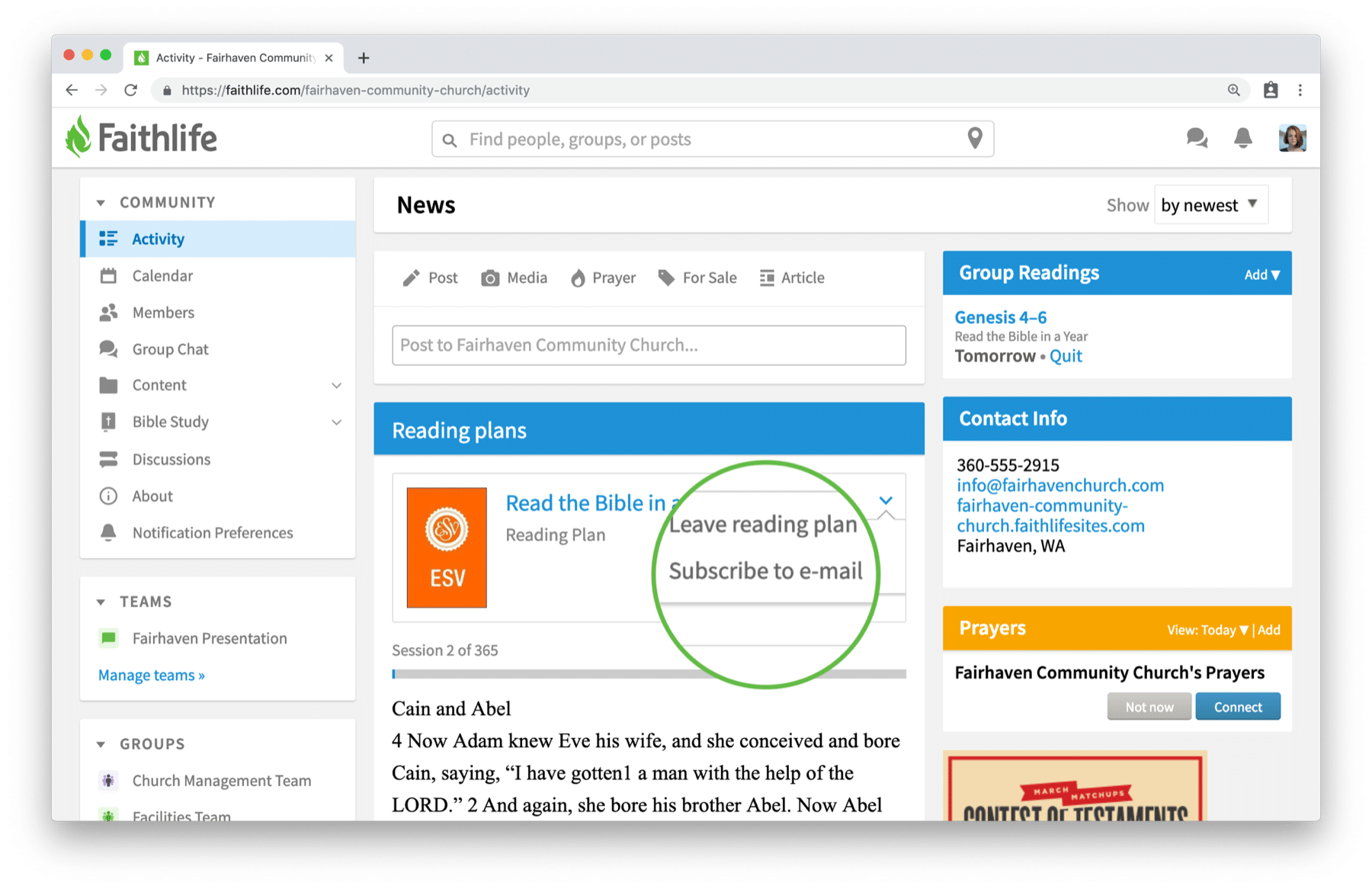Click the ESV reading plan cover

(x=447, y=547)
